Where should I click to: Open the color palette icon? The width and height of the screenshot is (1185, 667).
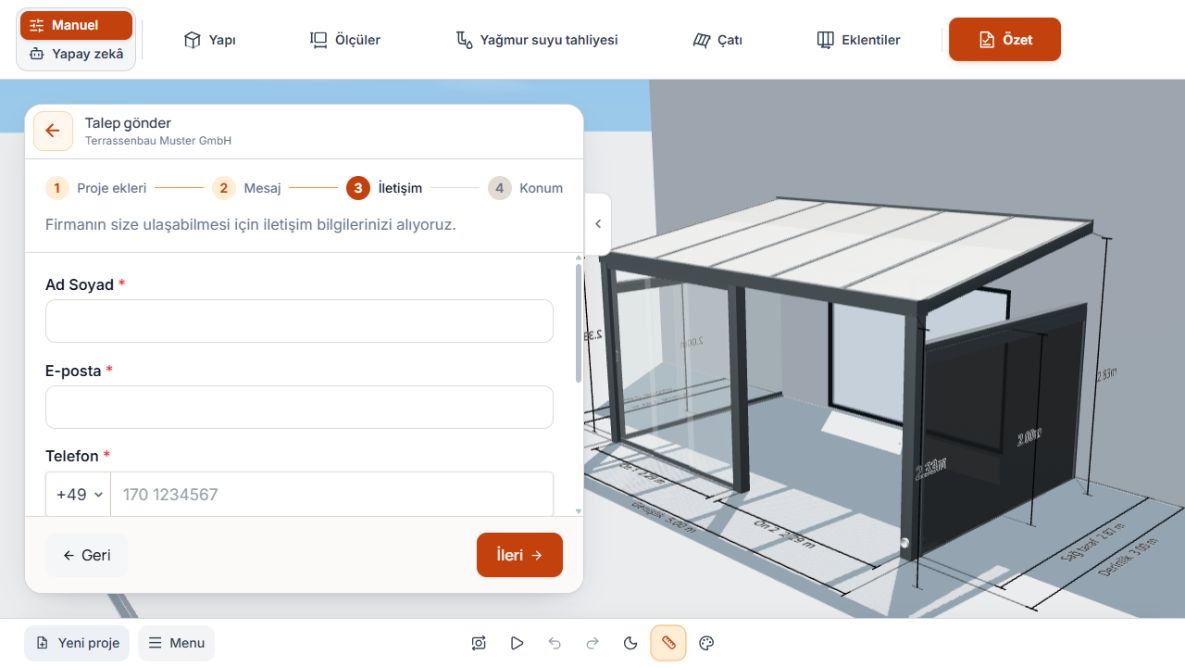(707, 643)
